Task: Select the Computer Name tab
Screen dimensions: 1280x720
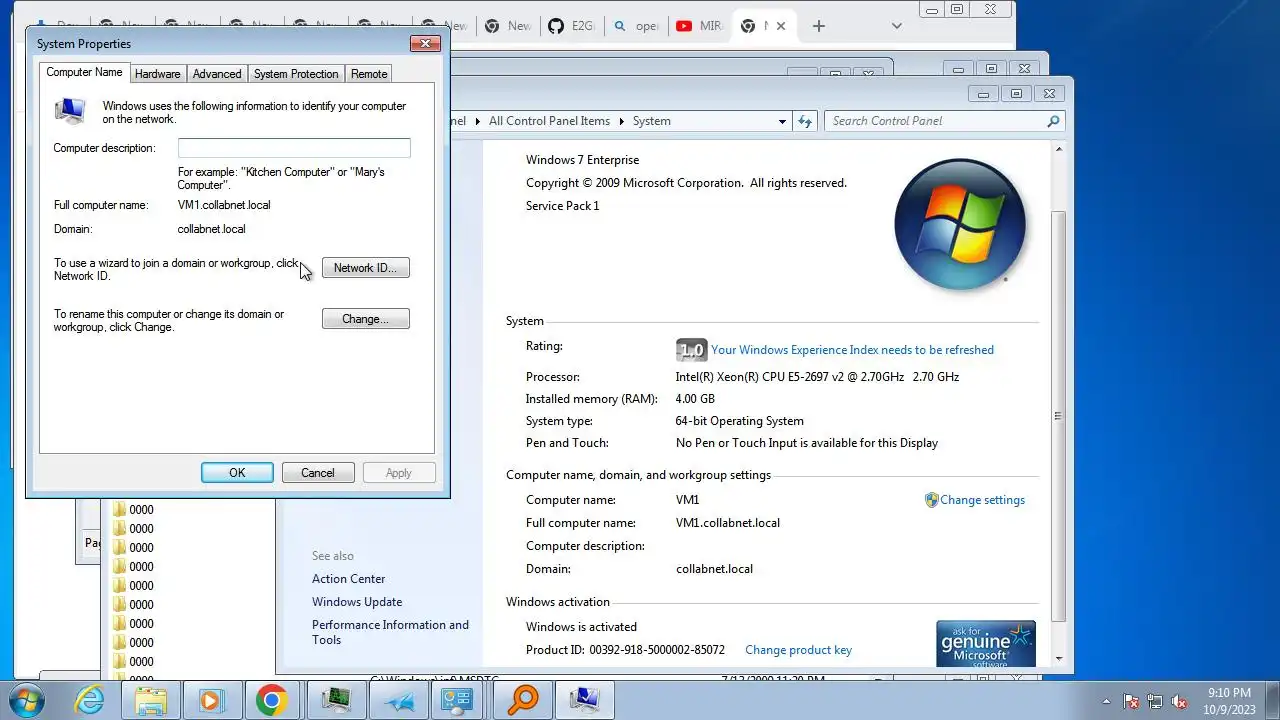Action: point(84,72)
